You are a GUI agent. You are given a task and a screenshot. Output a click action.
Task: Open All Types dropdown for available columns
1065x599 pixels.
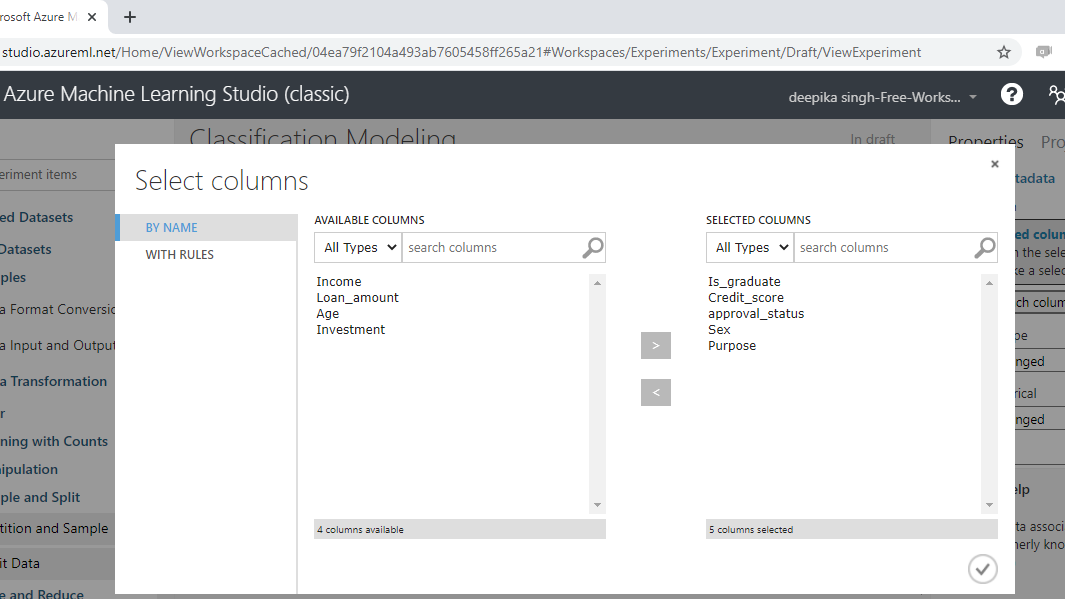358,248
